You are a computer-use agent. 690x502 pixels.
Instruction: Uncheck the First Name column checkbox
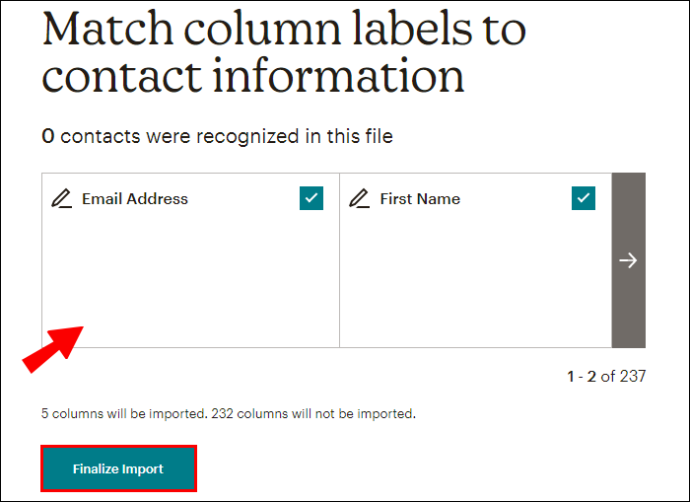[x=584, y=198]
